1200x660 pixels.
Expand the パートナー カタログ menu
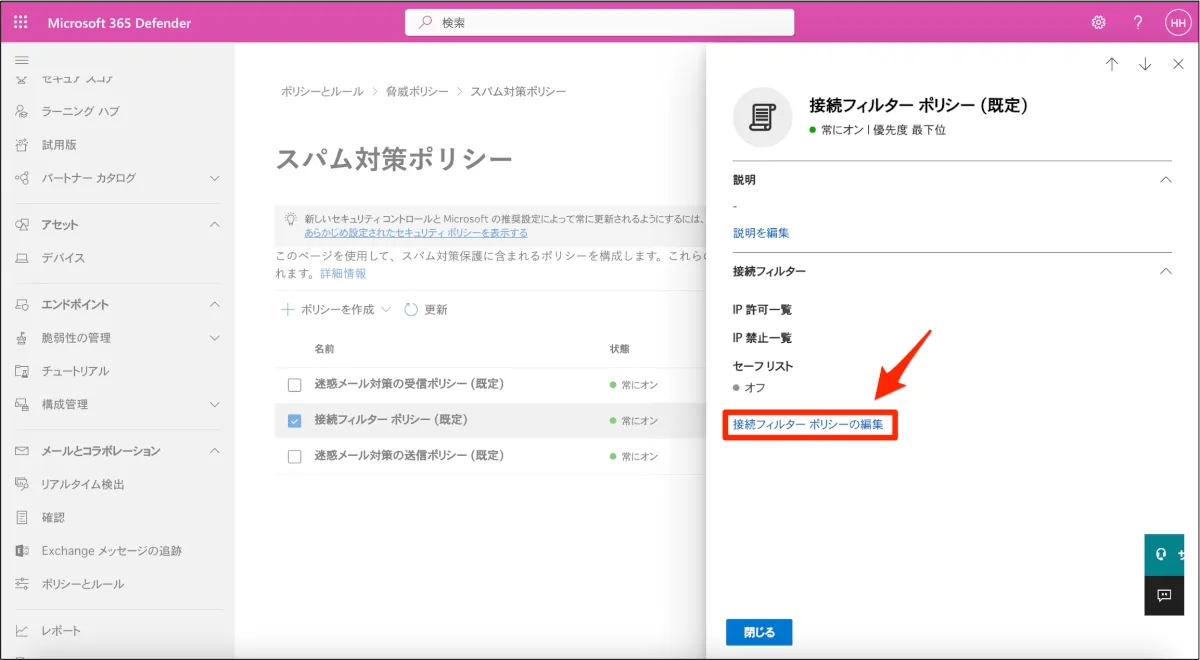pyautogui.click(x=214, y=178)
